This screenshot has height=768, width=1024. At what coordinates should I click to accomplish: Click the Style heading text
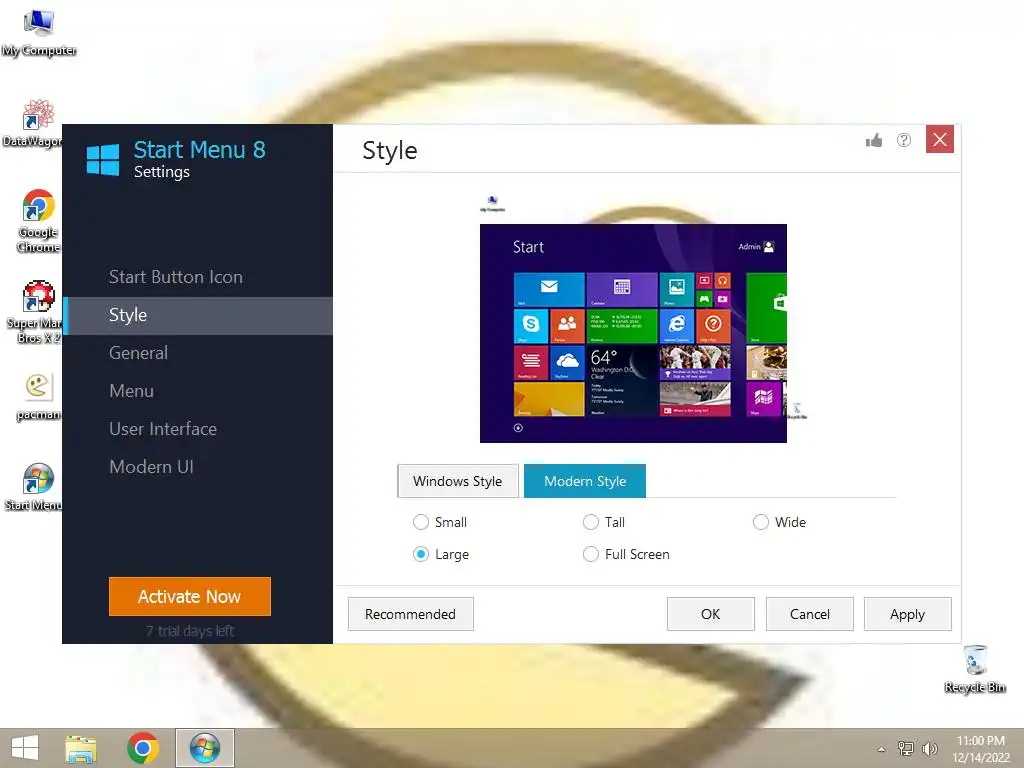point(390,151)
